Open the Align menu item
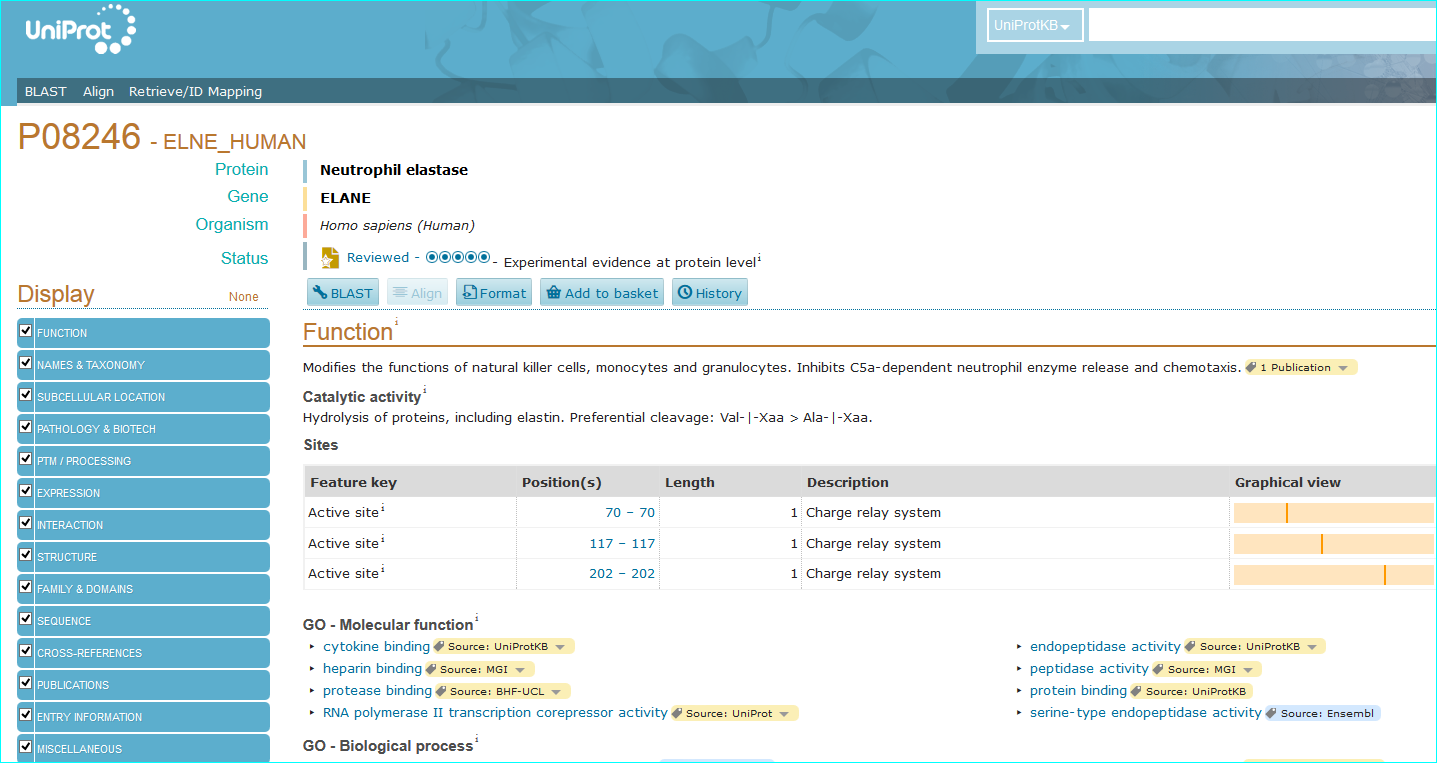This screenshot has height=763, width=1437. [x=98, y=91]
